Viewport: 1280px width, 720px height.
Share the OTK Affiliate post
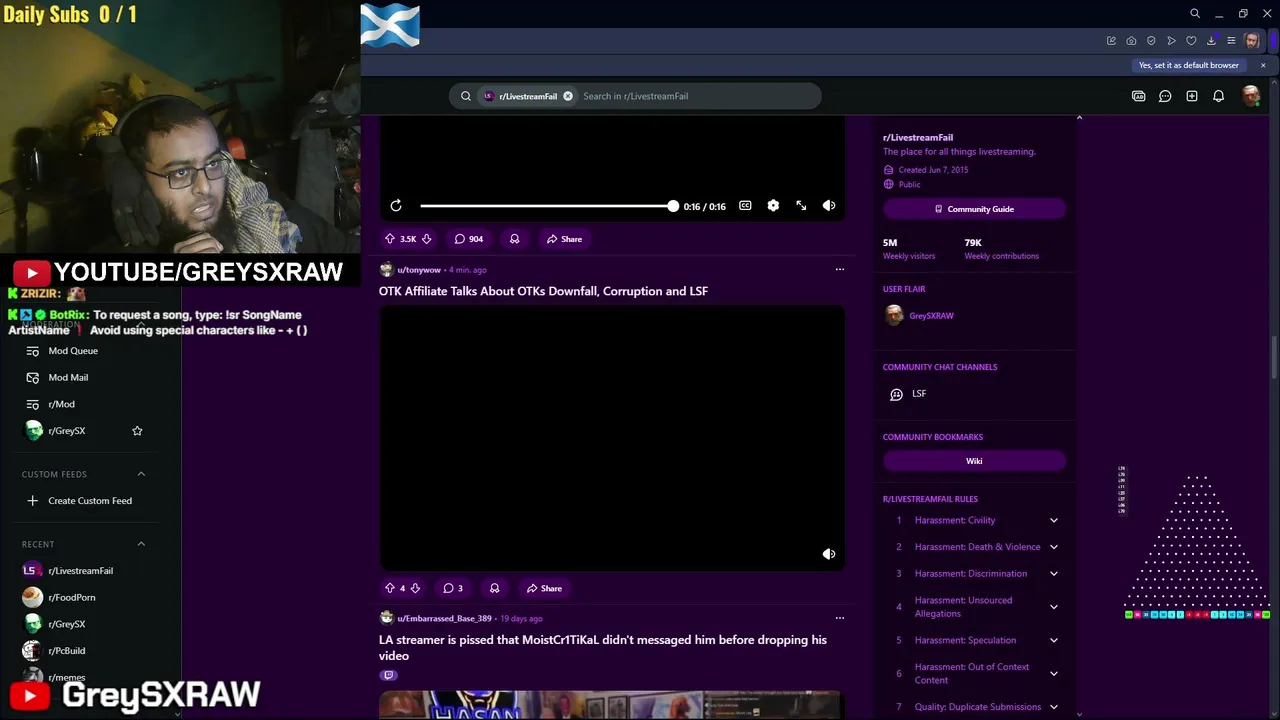(x=544, y=588)
